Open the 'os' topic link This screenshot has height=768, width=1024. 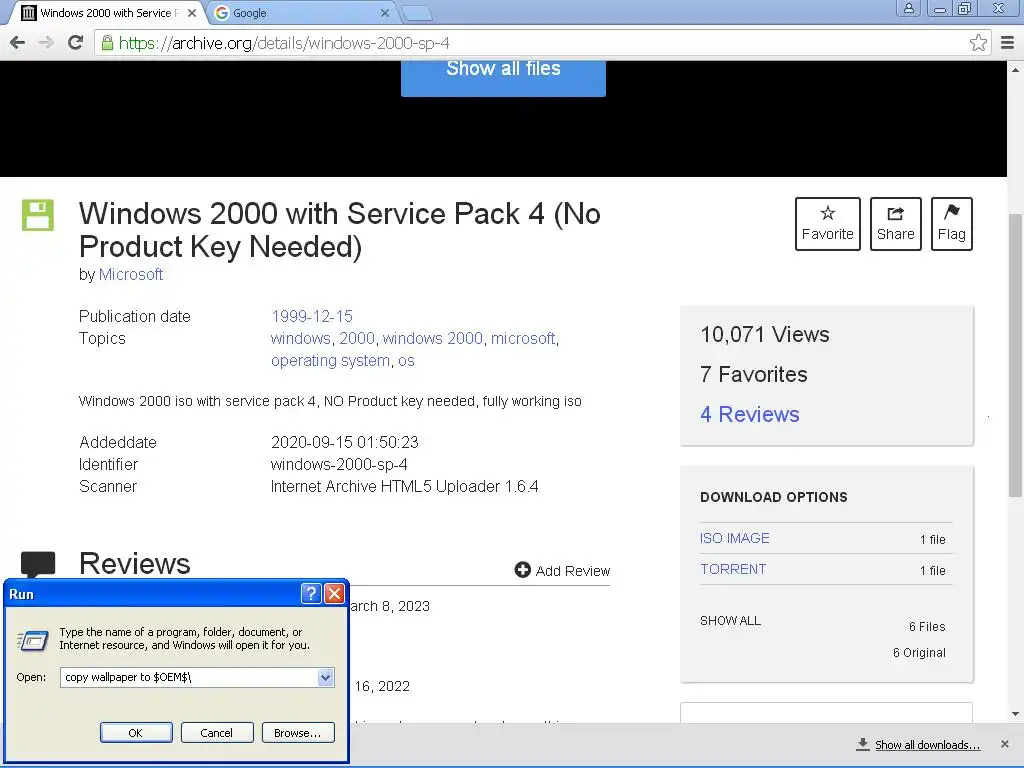406,361
